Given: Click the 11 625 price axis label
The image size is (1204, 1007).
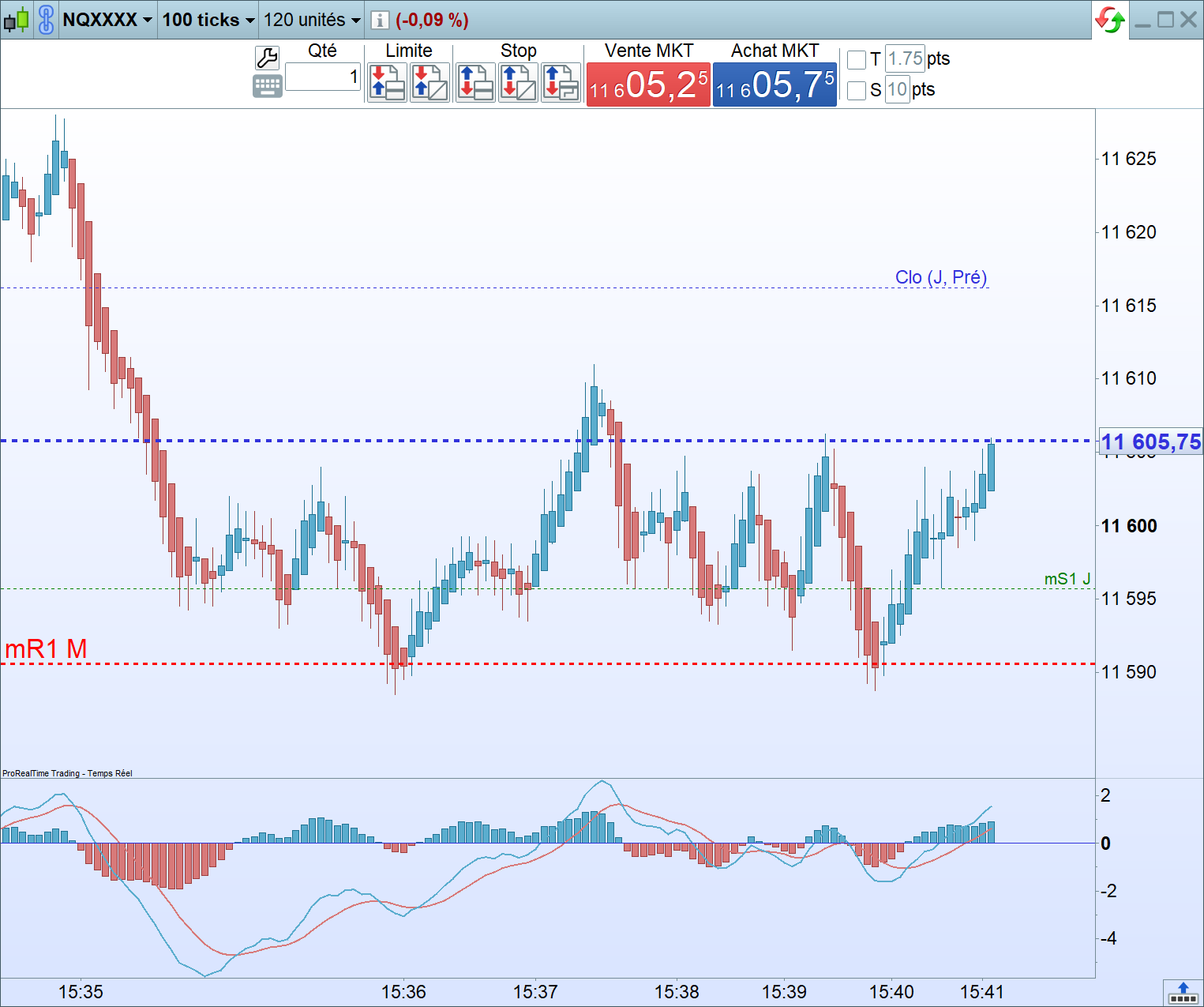Looking at the screenshot, I should click(x=1129, y=159).
